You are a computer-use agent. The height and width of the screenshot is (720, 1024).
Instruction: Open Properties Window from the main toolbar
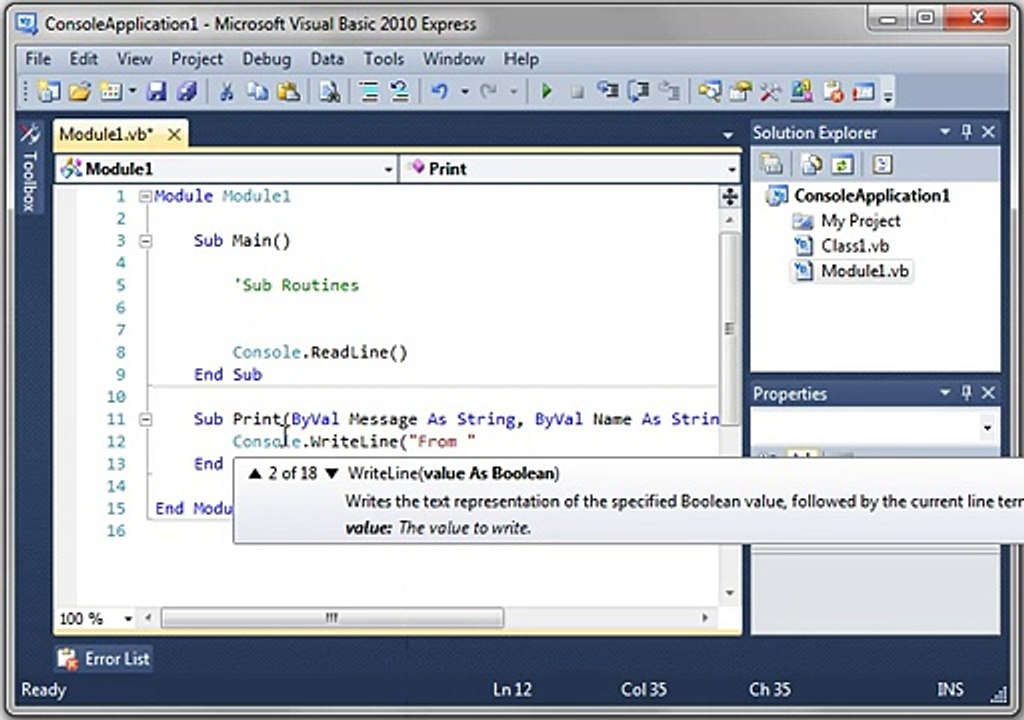(740, 91)
